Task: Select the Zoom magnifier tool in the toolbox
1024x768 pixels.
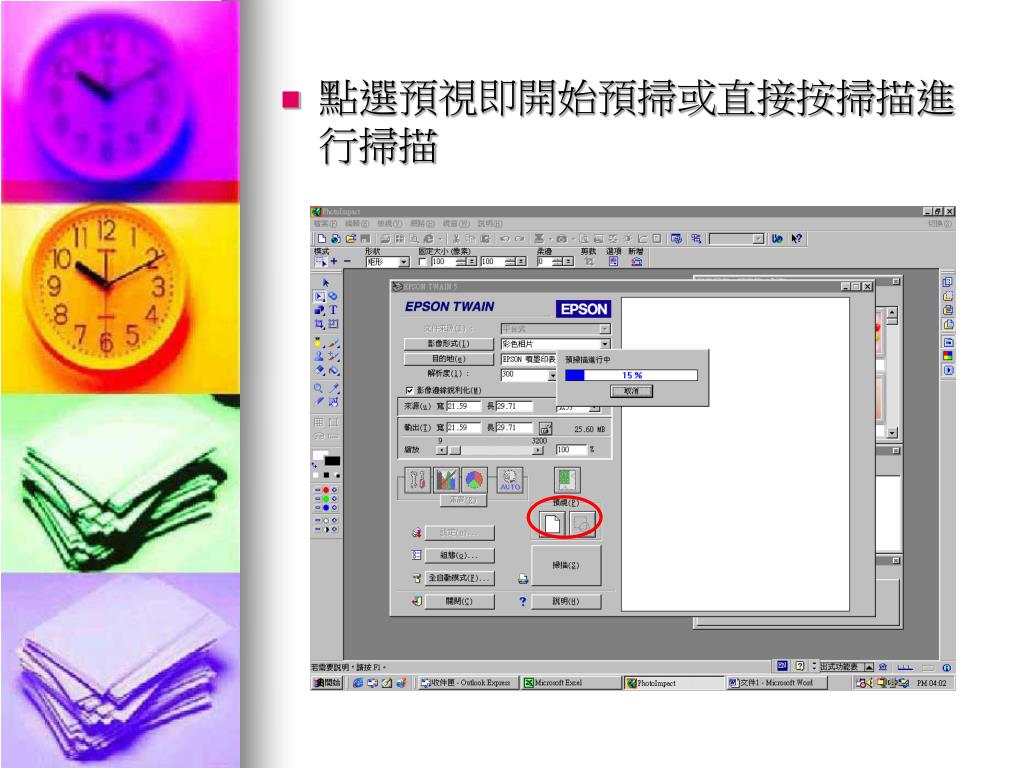Action: pyautogui.click(x=319, y=389)
